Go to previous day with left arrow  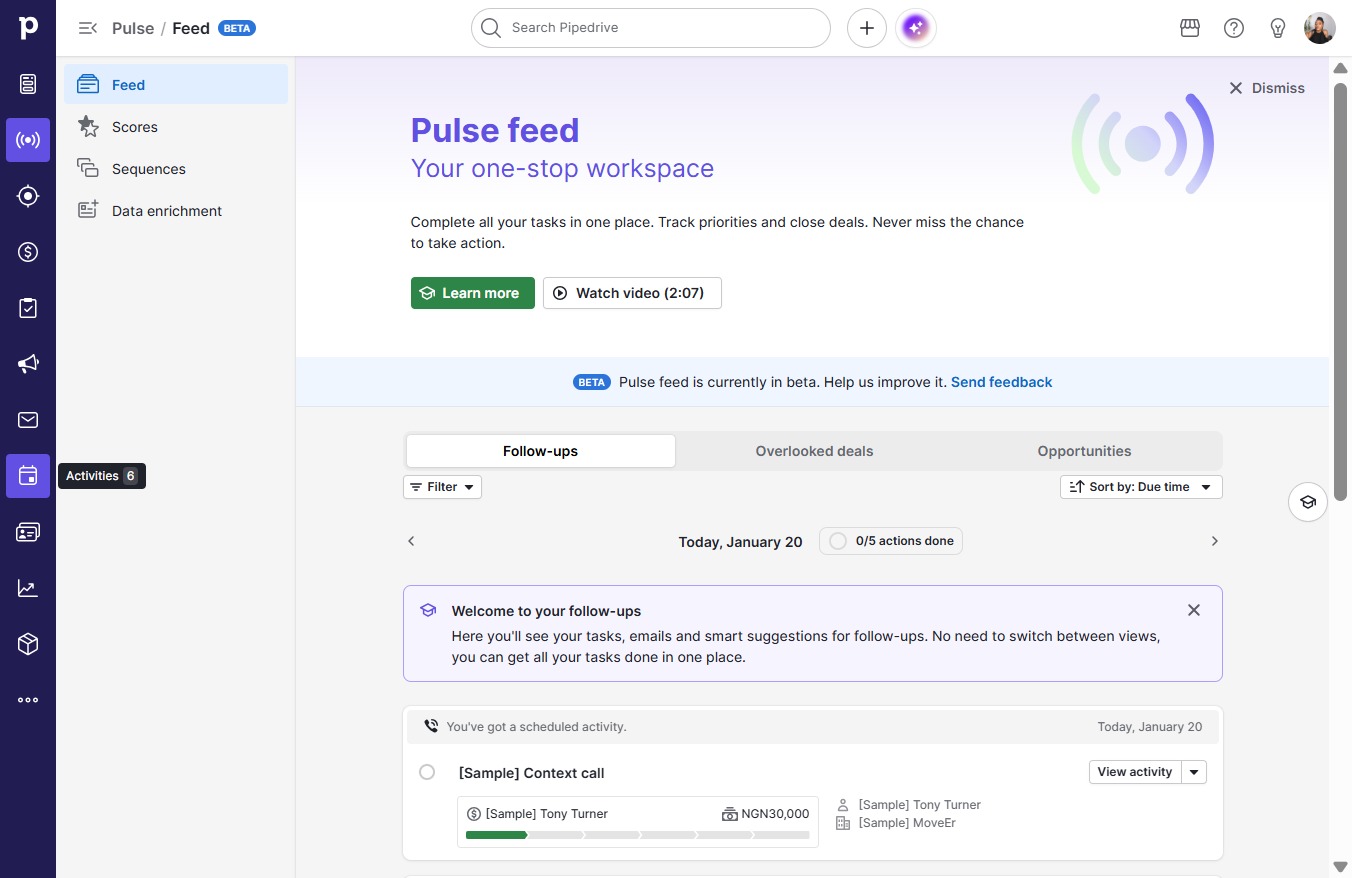tap(411, 541)
